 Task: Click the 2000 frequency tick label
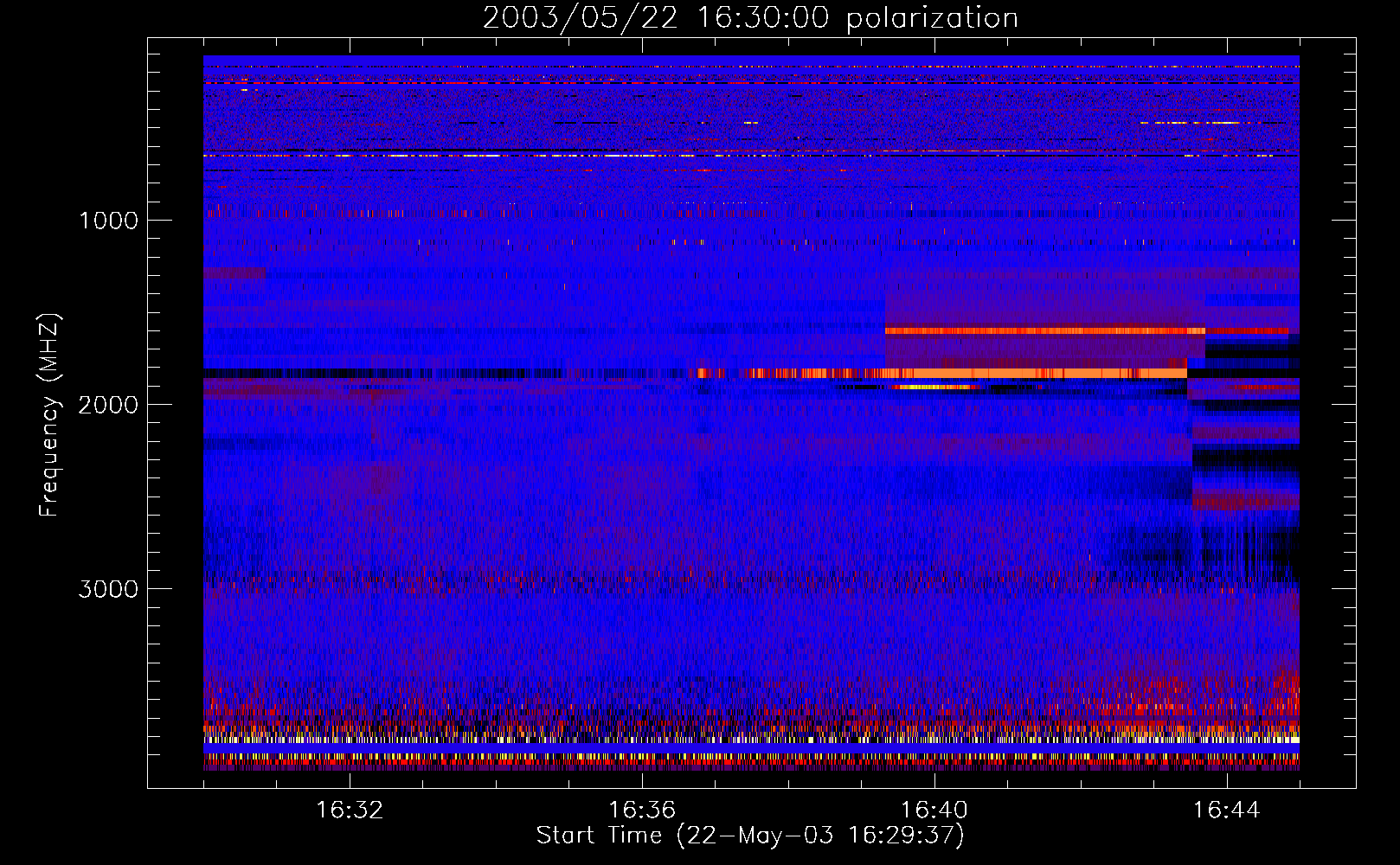tap(108, 405)
